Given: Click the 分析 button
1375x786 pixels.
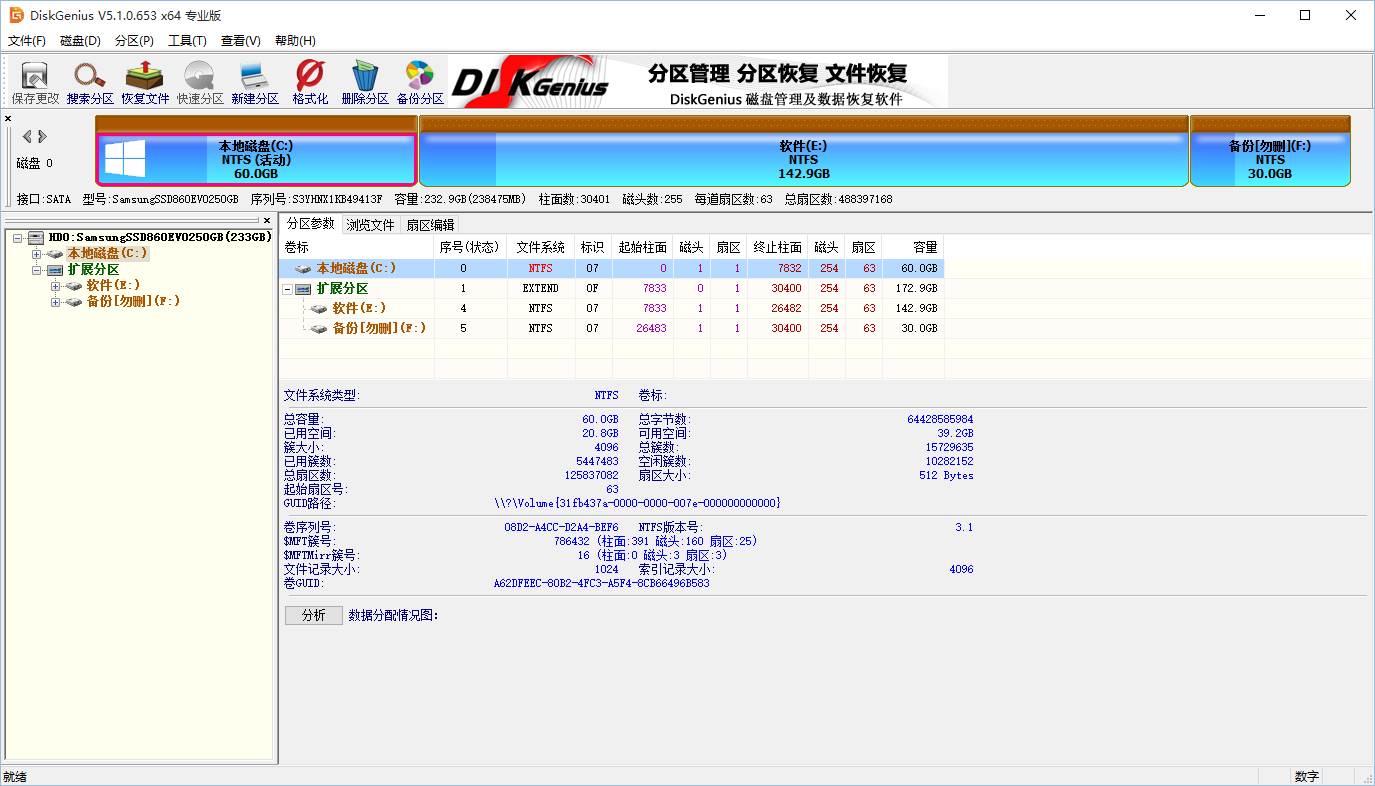Looking at the screenshot, I should [314, 615].
